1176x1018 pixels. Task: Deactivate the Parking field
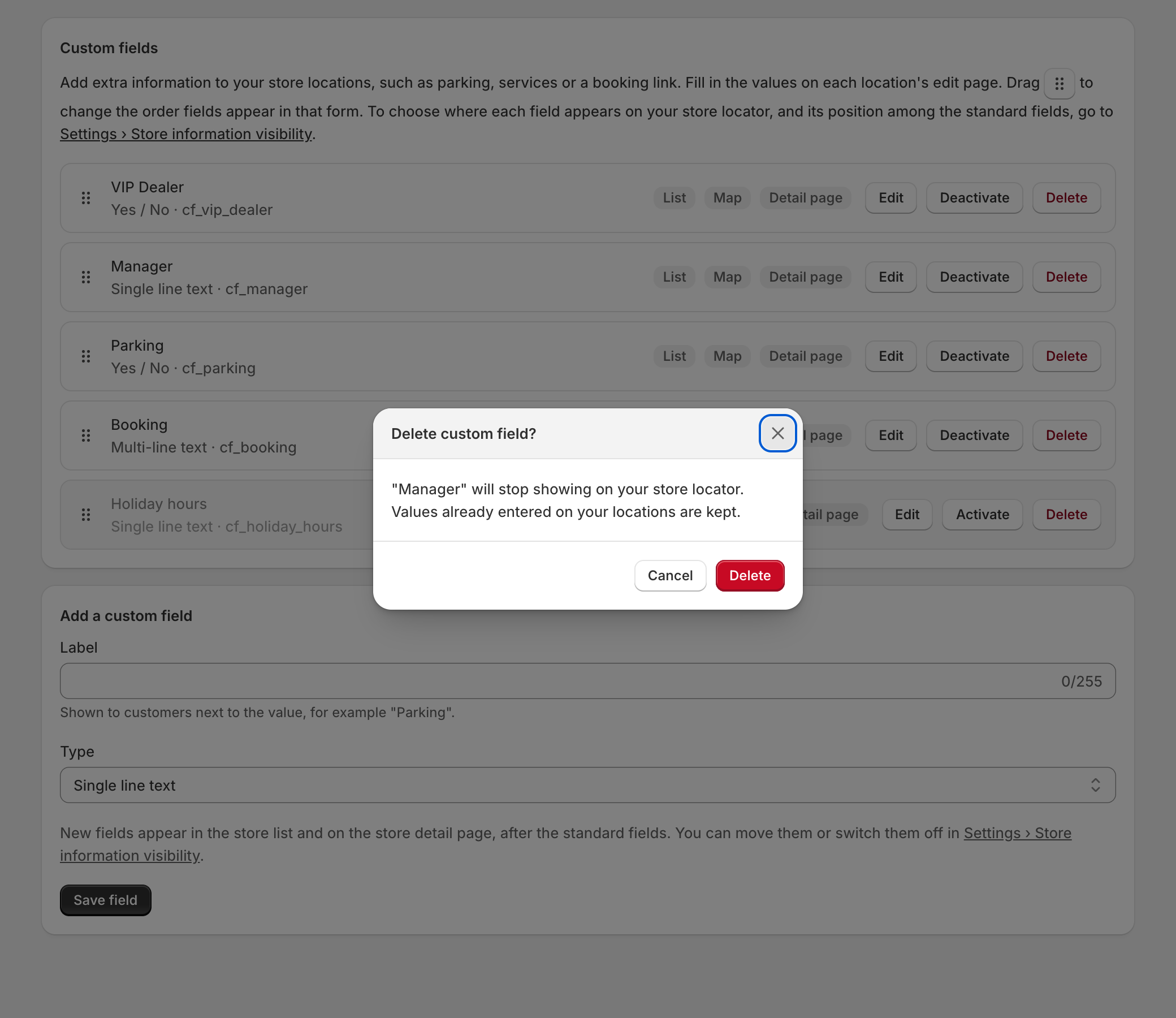tap(974, 356)
